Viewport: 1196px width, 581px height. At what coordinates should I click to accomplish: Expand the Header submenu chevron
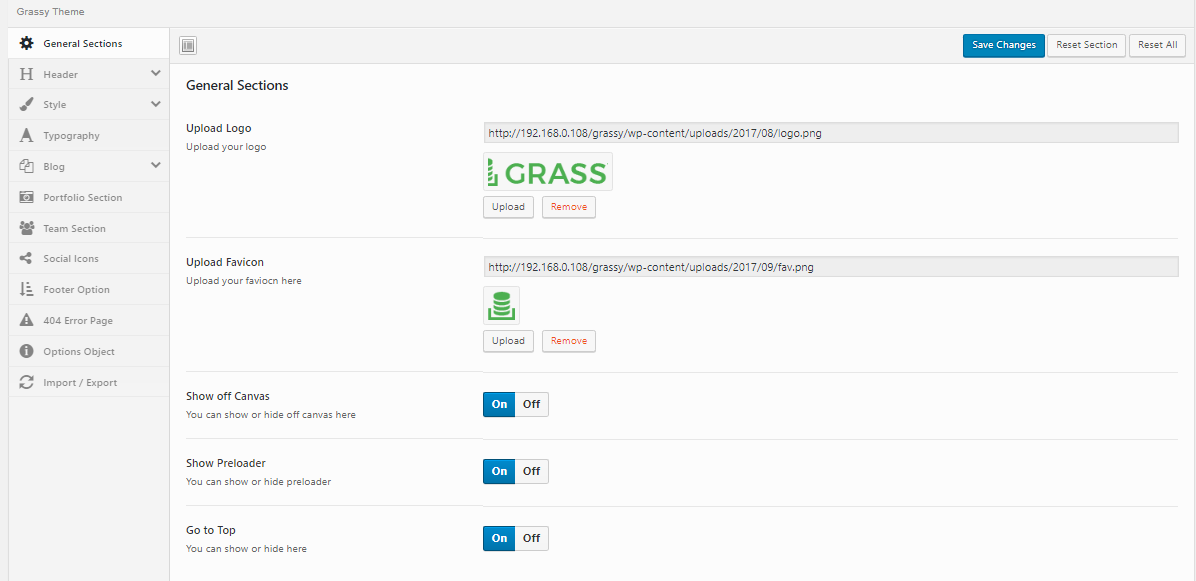(x=156, y=73)
